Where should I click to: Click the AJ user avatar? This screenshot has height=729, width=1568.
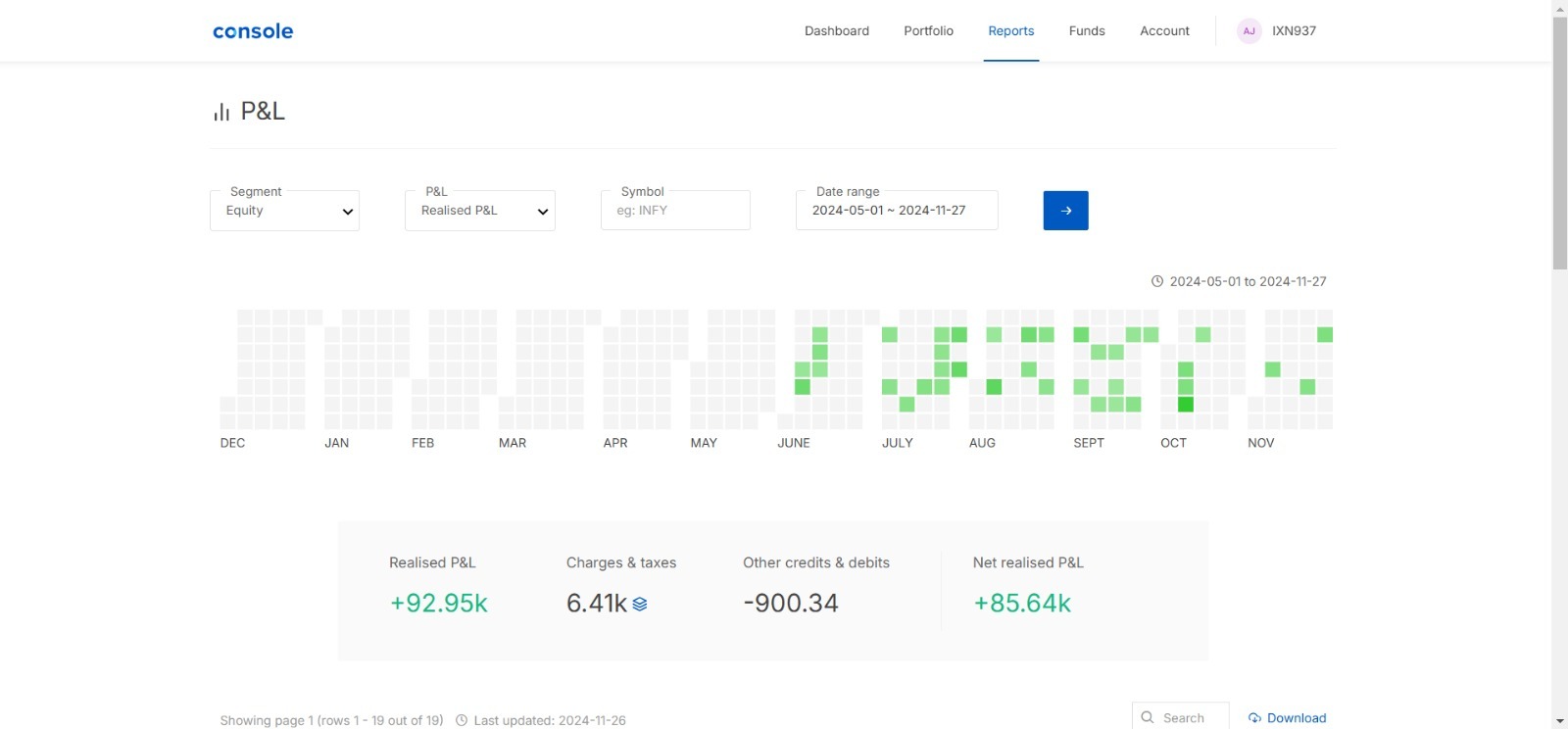pos(1249,31)
